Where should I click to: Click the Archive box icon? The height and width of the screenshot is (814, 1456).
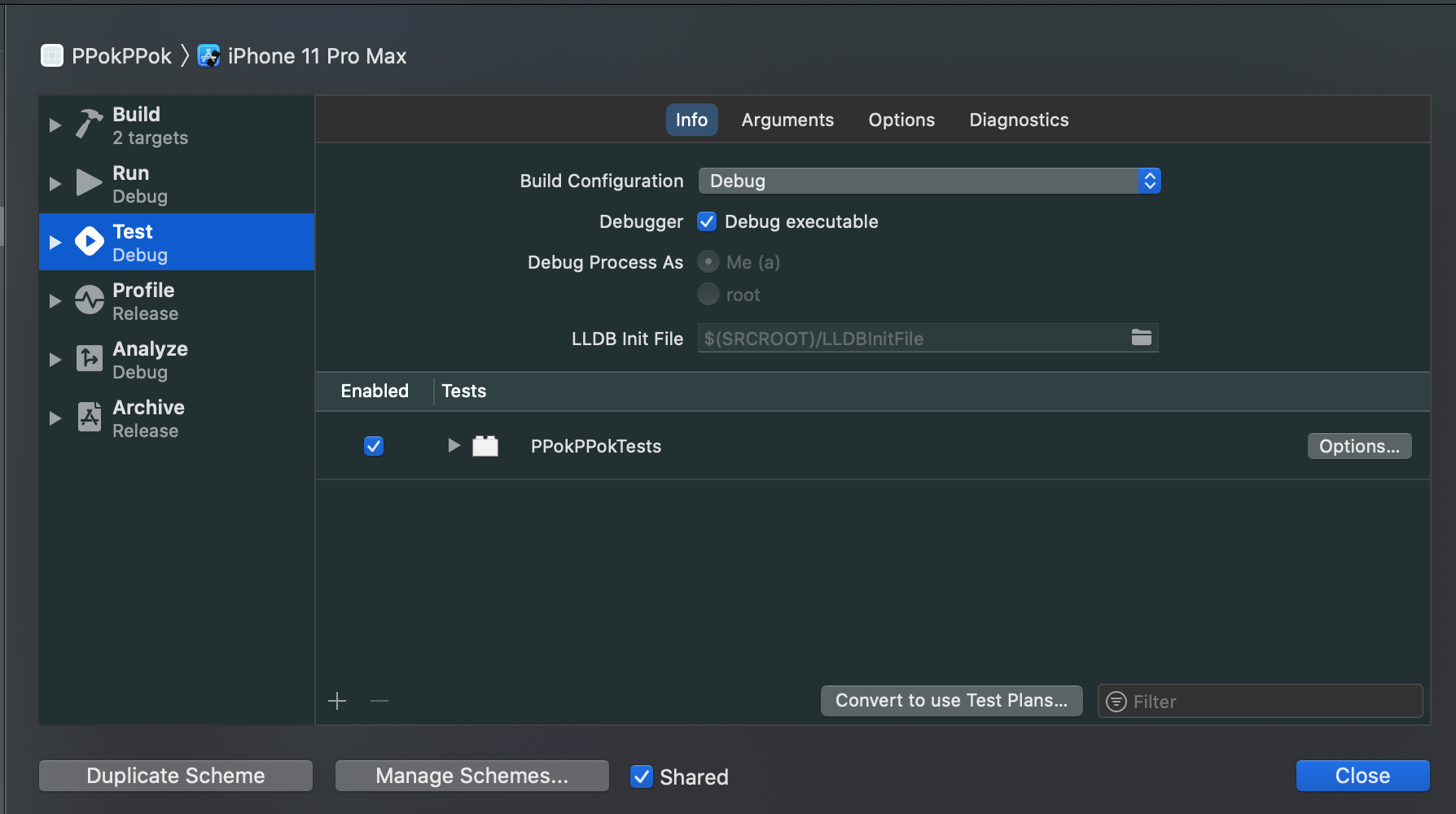click(90, 417)
